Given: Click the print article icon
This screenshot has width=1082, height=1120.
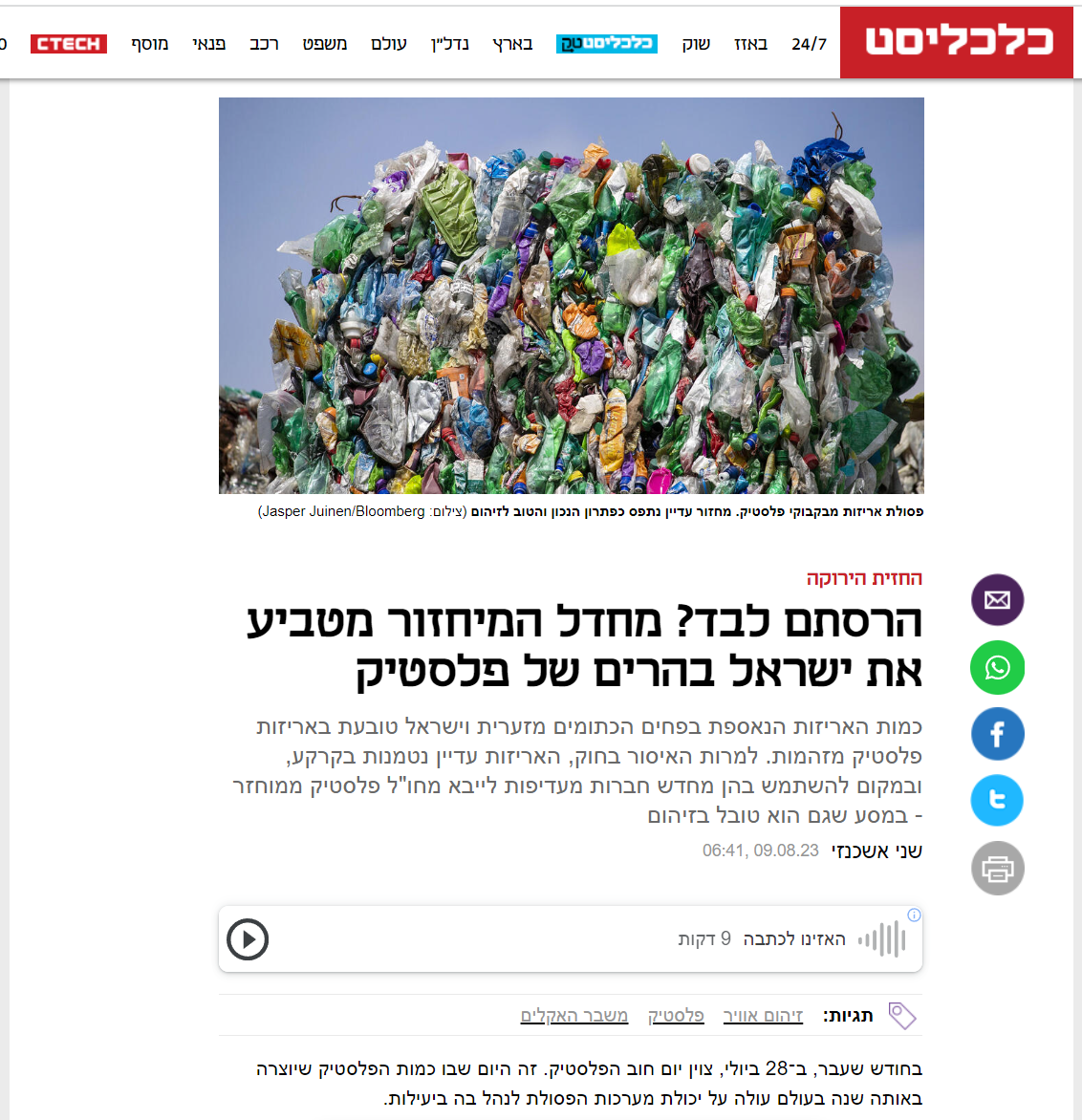Looking at the screenshot, I should 997,869.
